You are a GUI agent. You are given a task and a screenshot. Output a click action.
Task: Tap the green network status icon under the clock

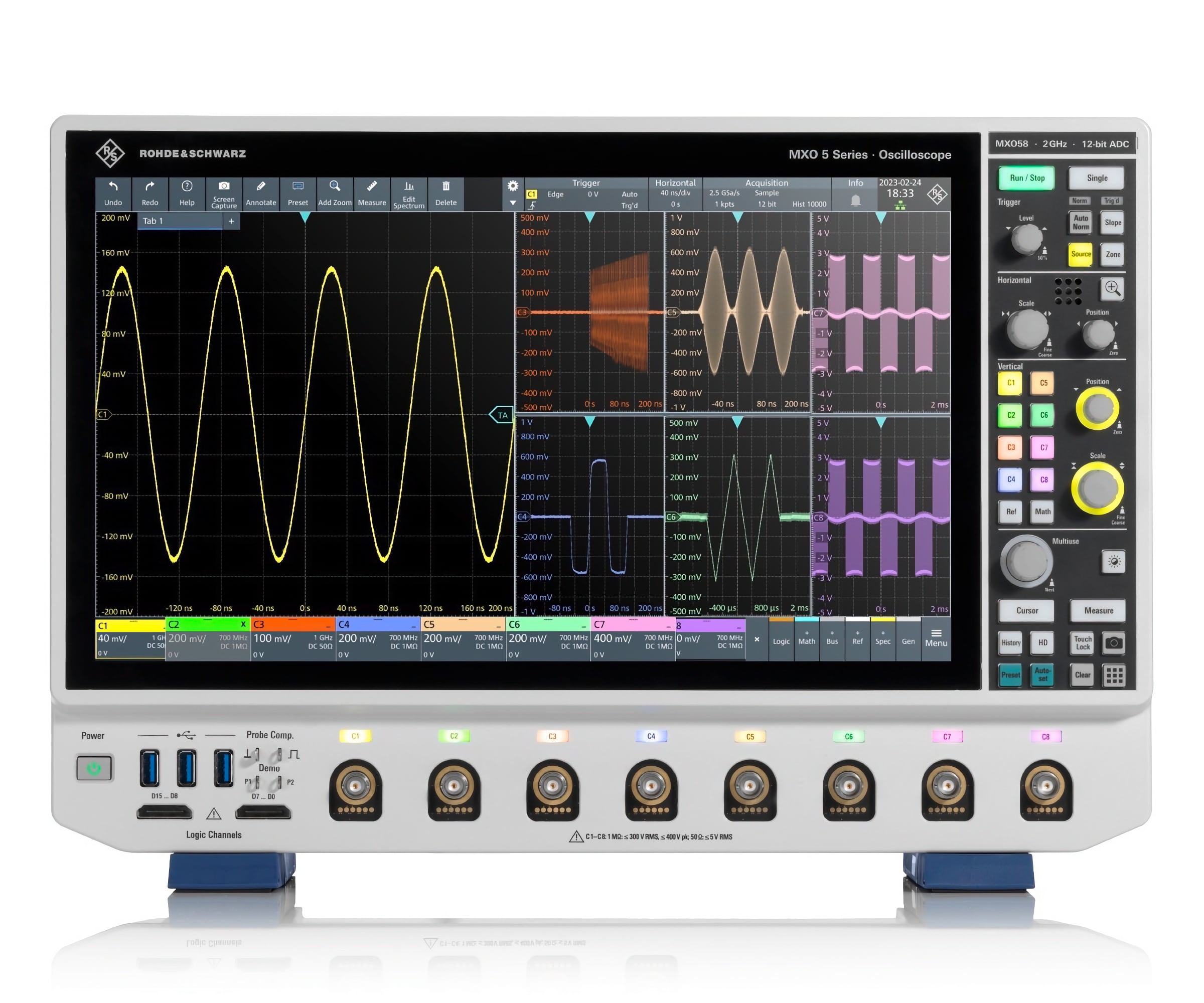click(900, 206)
